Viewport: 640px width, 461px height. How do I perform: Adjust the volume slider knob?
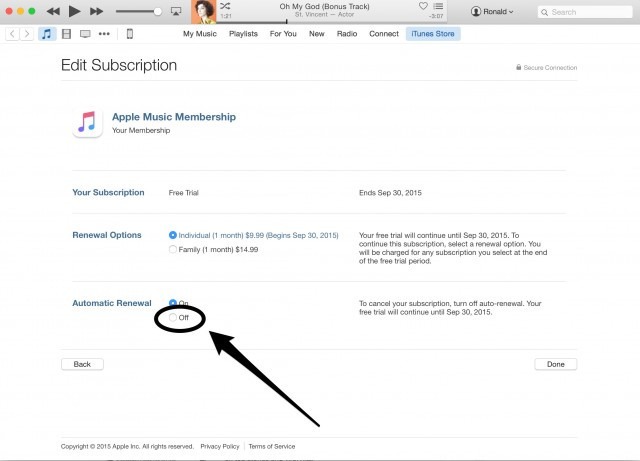(158, 11)
